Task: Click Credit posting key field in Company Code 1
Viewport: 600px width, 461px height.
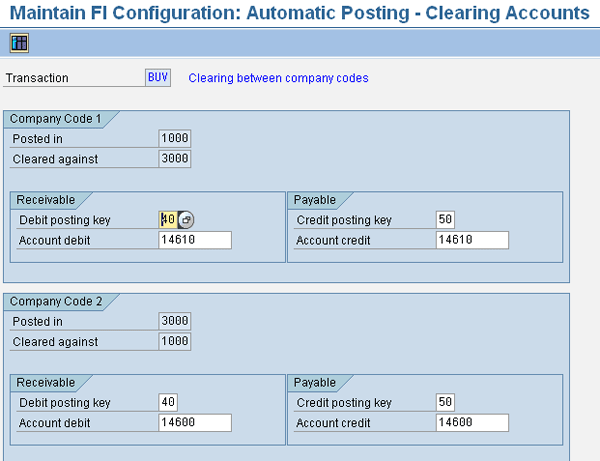Action: 445,220
